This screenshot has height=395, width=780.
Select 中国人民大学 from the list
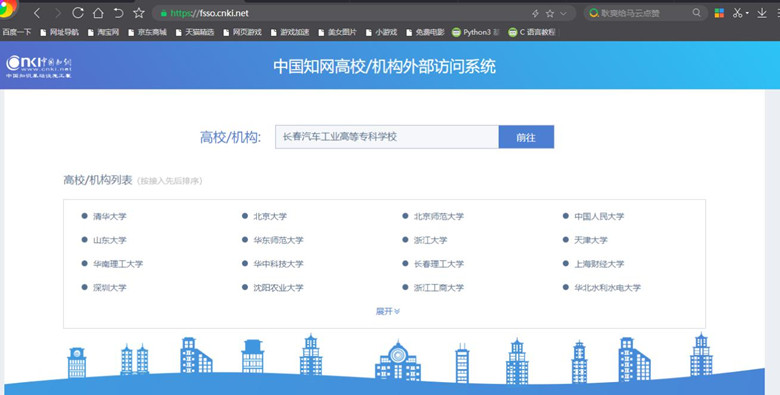[x=599, y=216]
